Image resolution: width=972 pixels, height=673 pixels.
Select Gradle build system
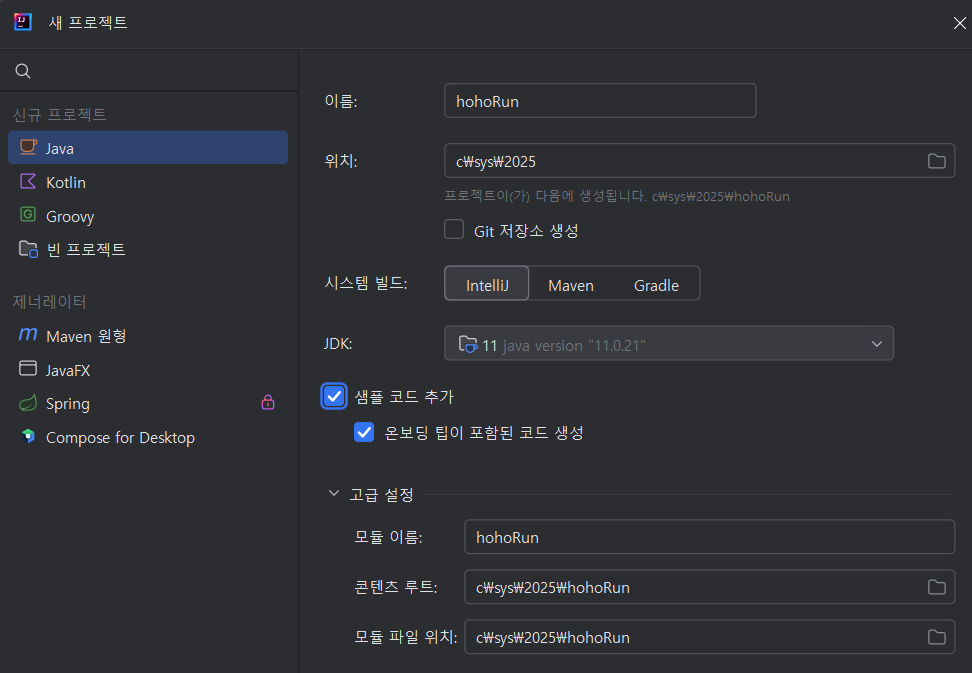click(x=656, y=285)
